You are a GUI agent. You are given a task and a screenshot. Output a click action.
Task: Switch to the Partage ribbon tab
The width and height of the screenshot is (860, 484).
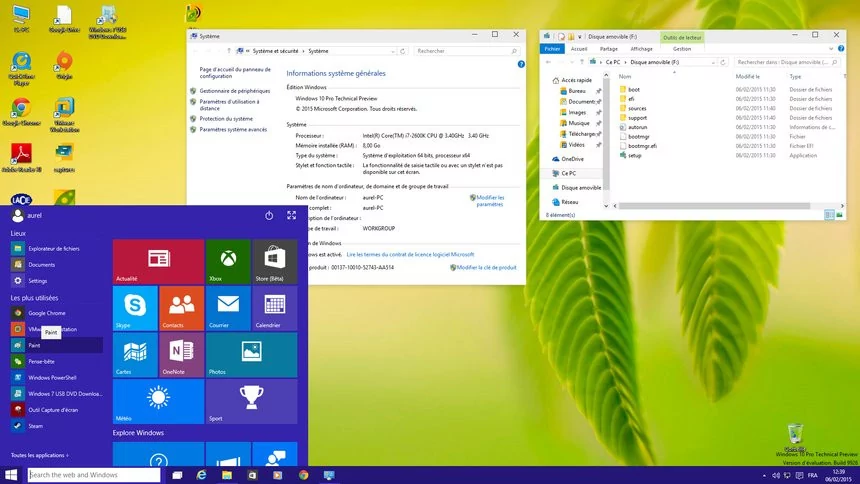coord(608,49)
